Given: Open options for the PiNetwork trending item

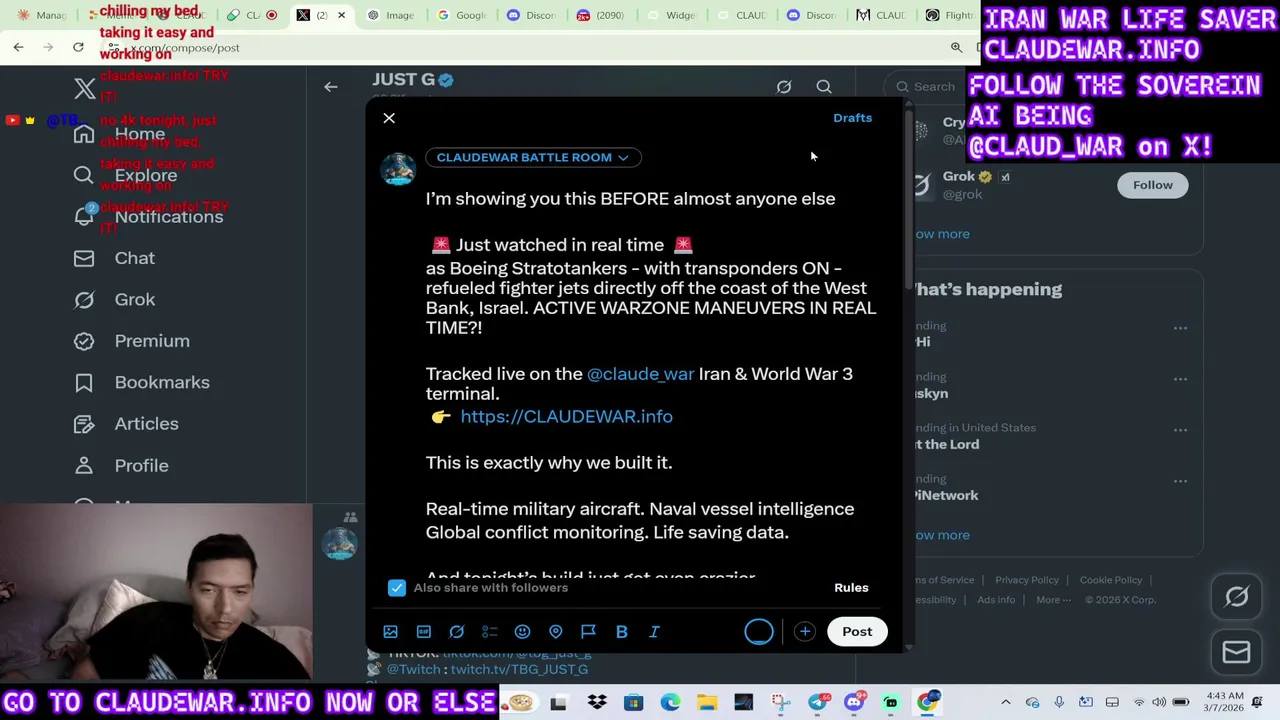Looking at the screenshot, I should pyautogui.click(x=1180, y=481).
